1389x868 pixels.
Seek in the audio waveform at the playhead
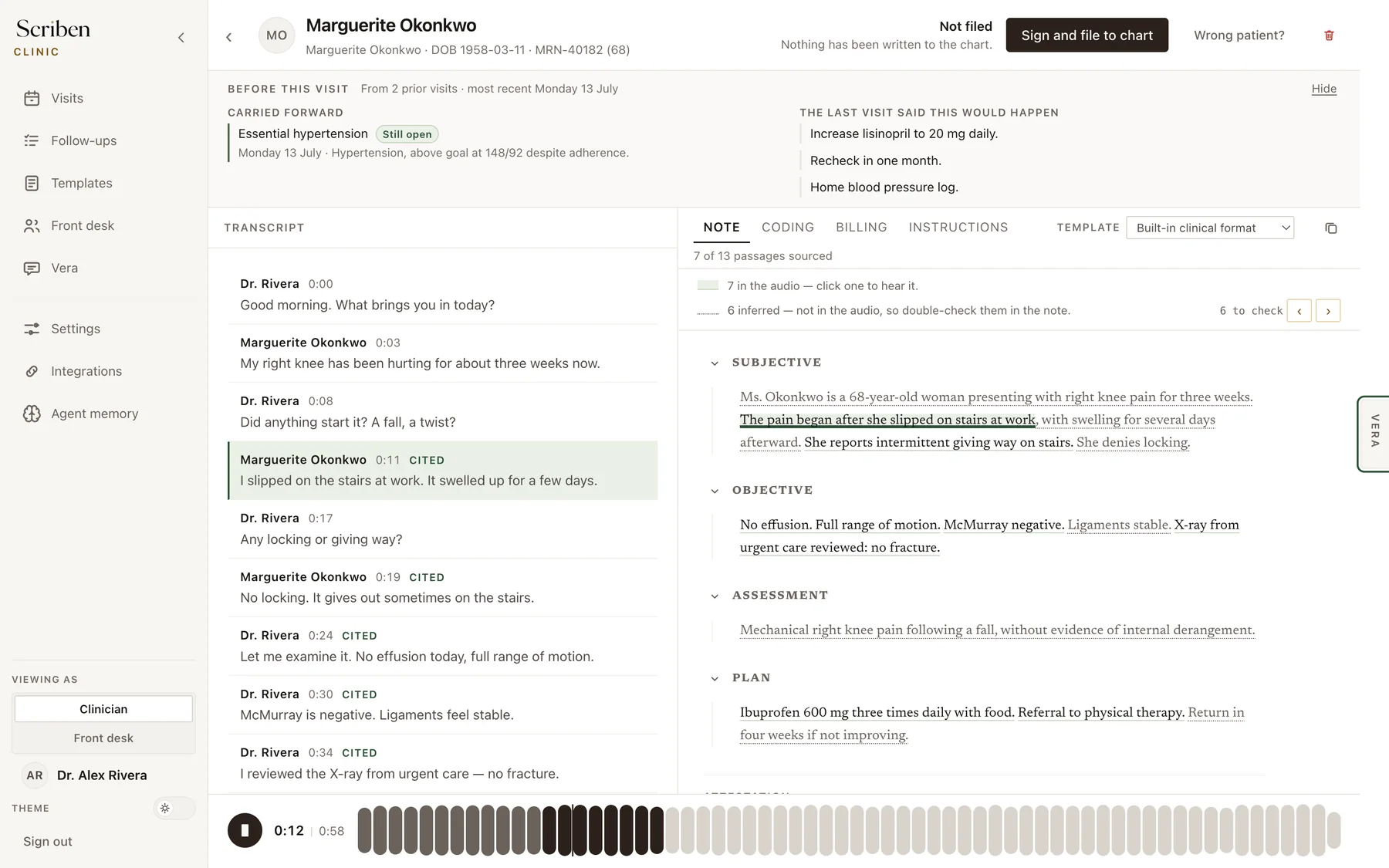coord(573,831)
